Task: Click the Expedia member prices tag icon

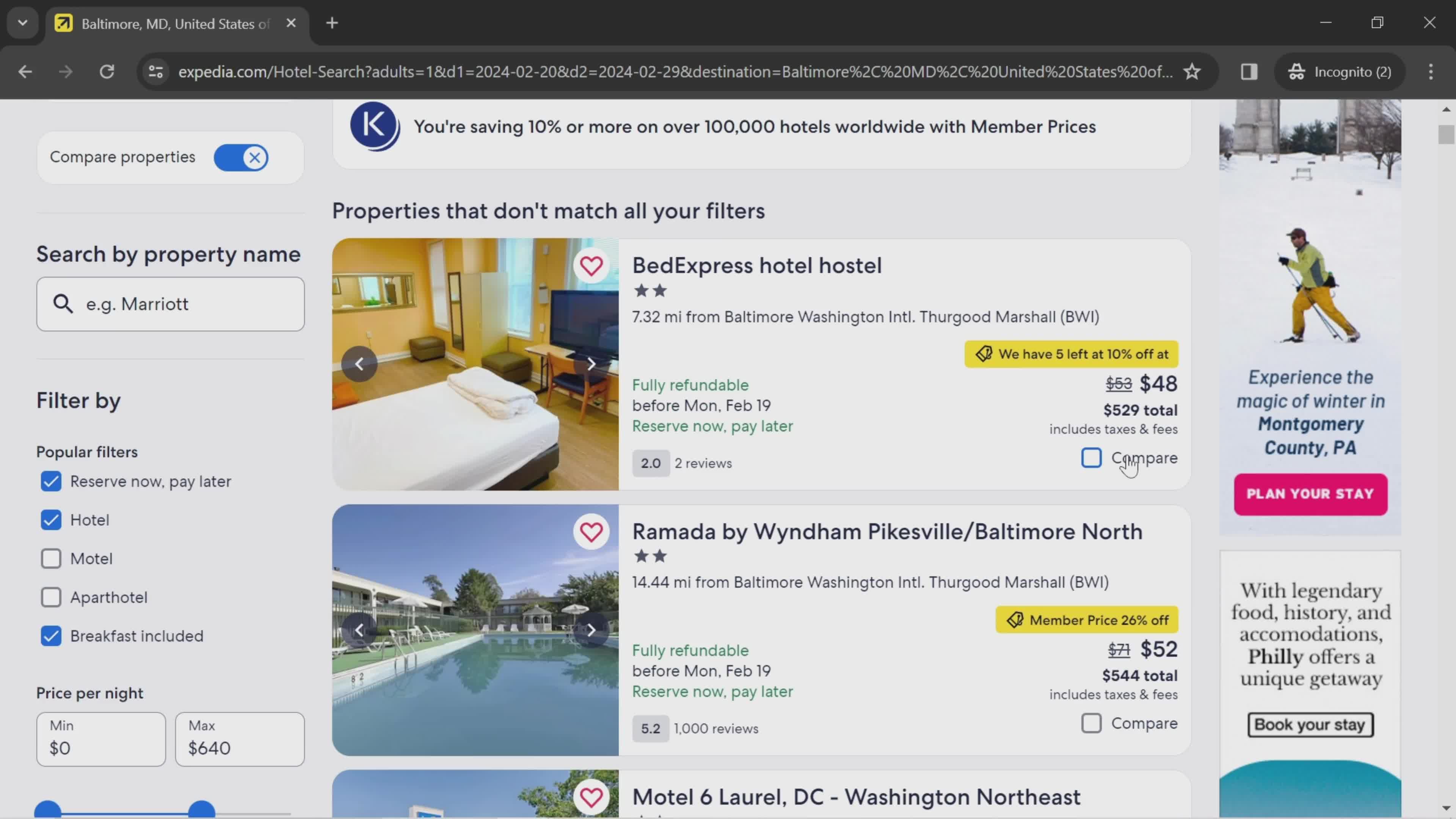Action: (1014, 620)
